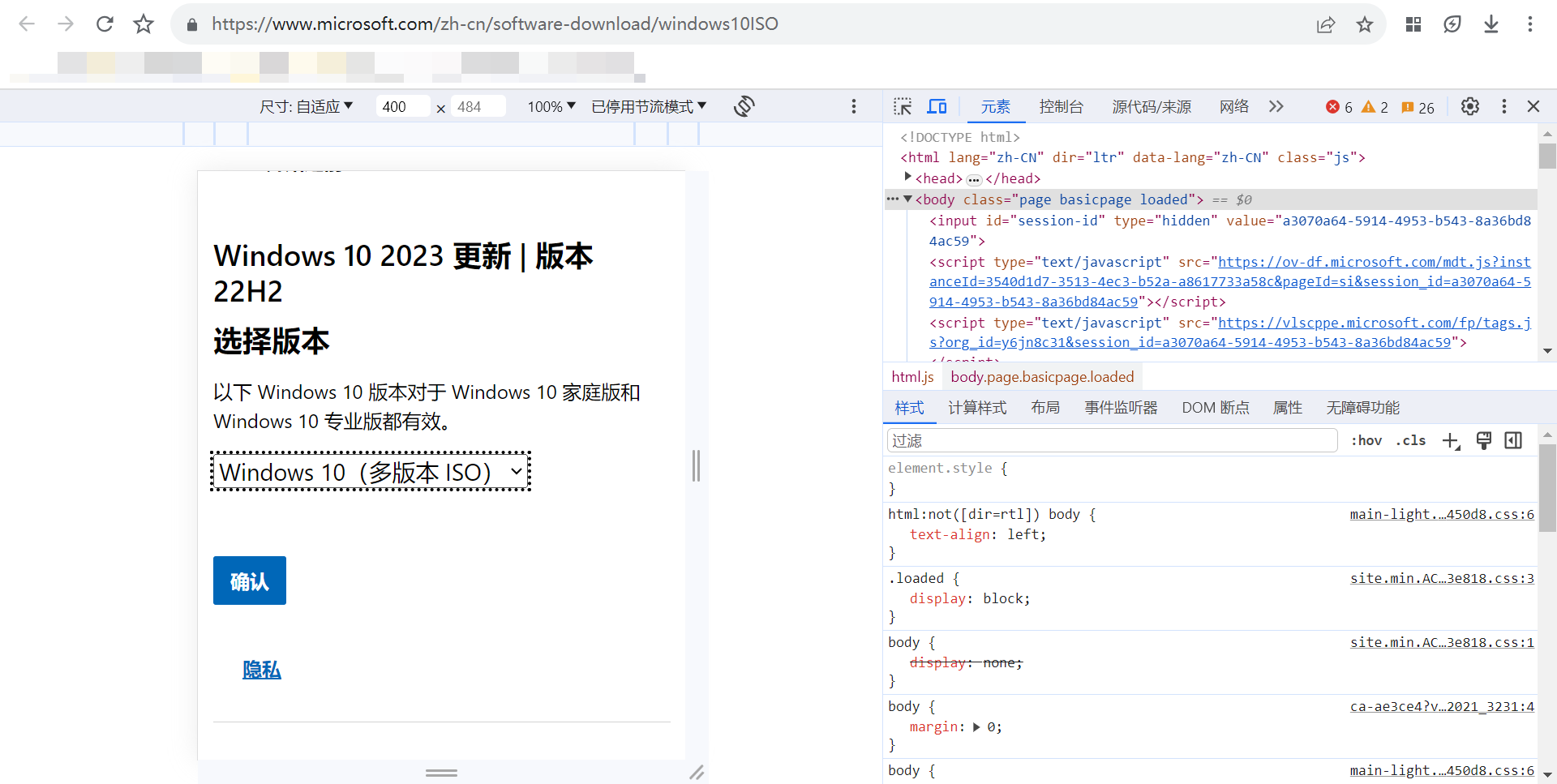This screenshot has height=784, width=1557.
Task: Click the address bar URL
Action: point(495,24)
